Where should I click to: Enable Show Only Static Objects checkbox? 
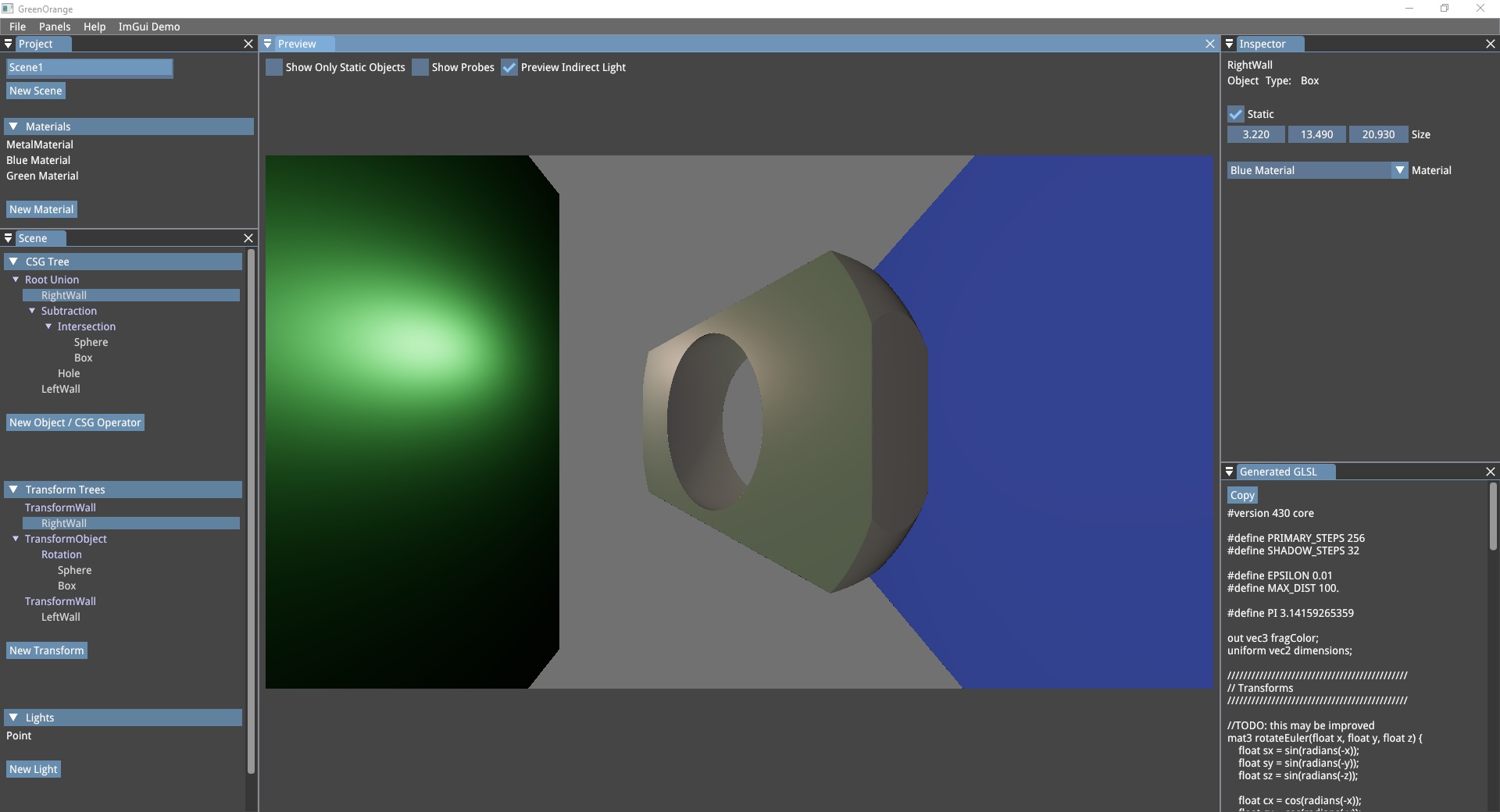point(274,68)
